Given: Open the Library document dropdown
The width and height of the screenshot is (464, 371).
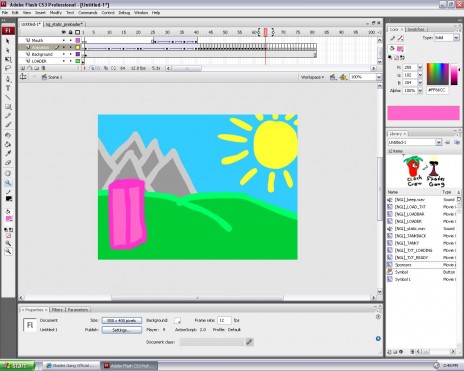Looking at the screenshot, I should coord(438,142).
